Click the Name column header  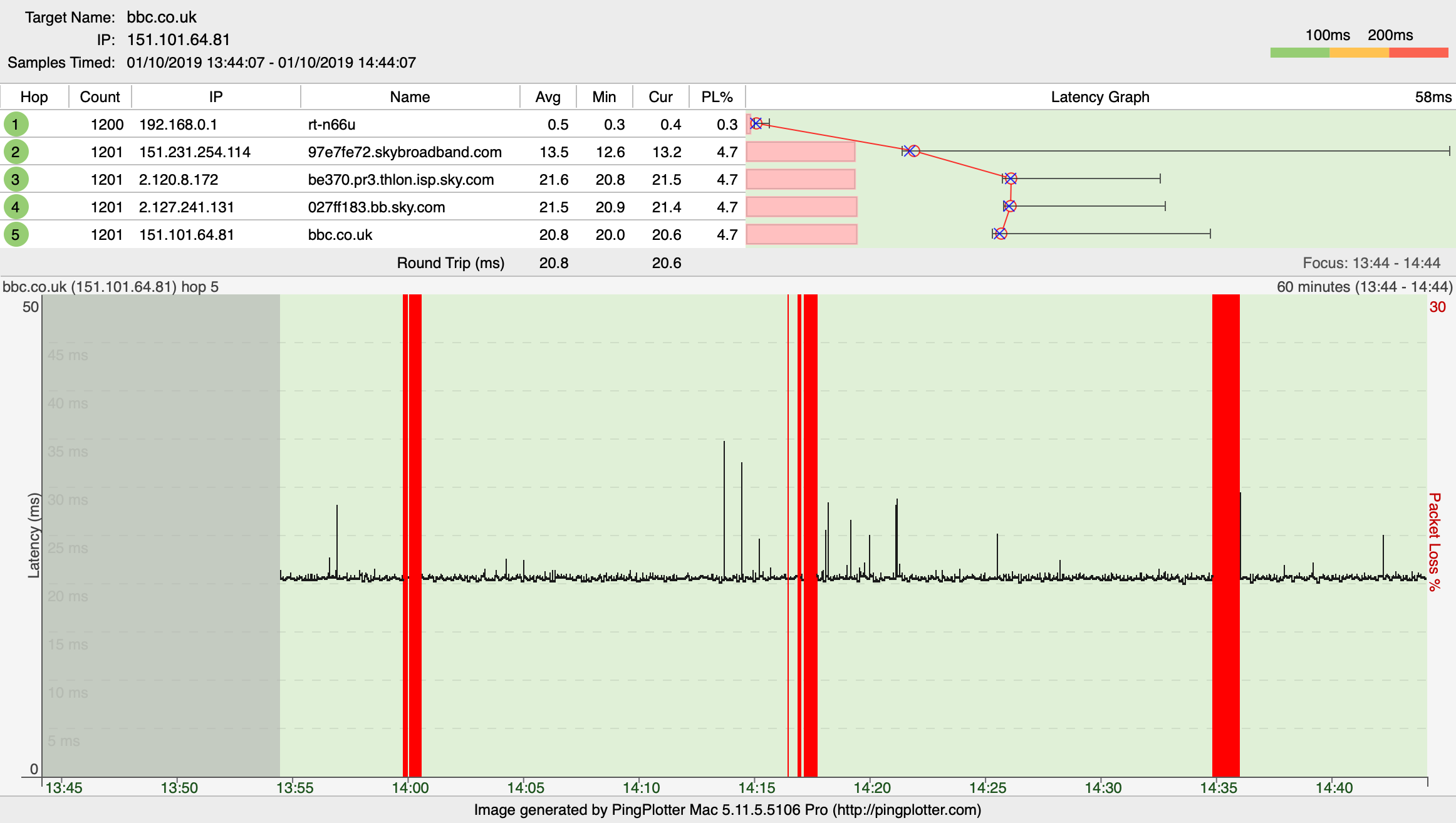[410, 97]
